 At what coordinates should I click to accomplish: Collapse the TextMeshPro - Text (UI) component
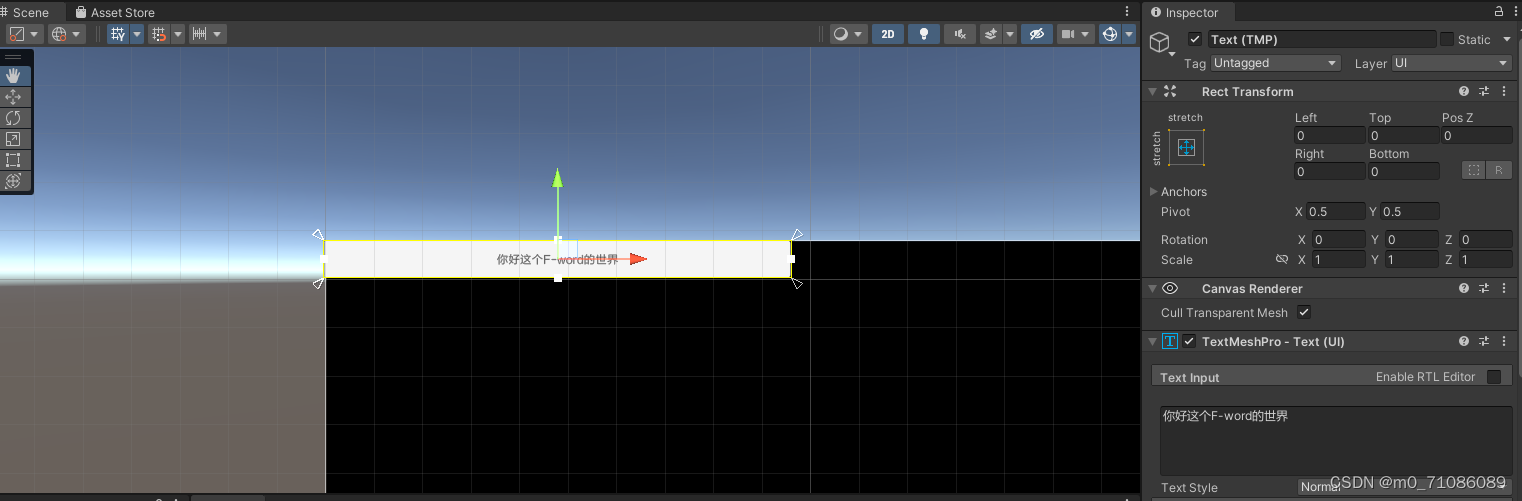[x=1152, y=341]
